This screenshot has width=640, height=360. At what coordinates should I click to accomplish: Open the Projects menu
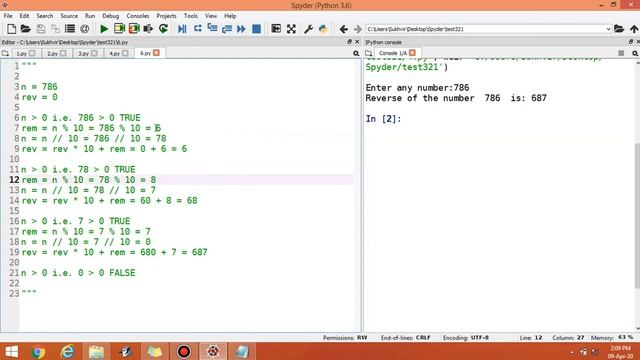167,16
